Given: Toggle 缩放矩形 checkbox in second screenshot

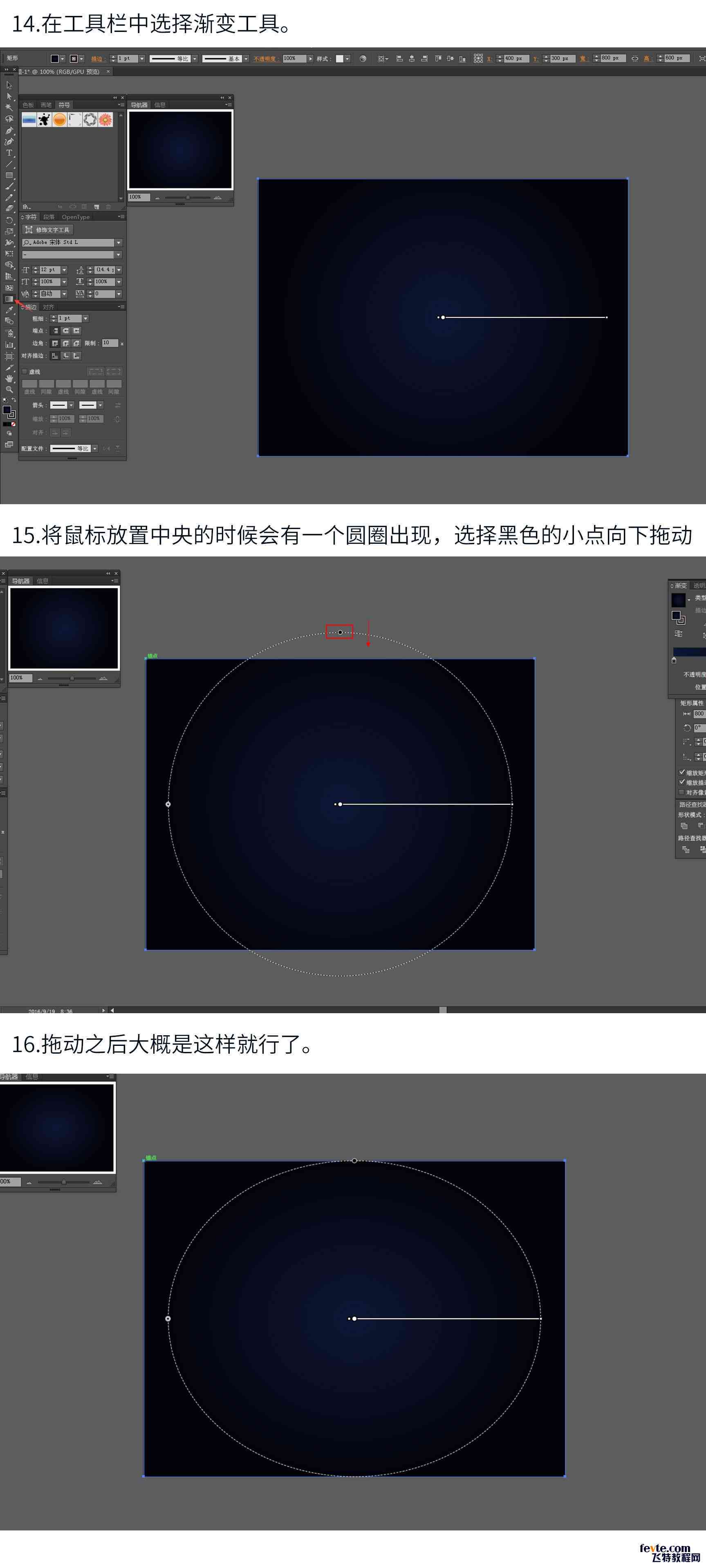Looking at the screenshot, I should [681, 773].
